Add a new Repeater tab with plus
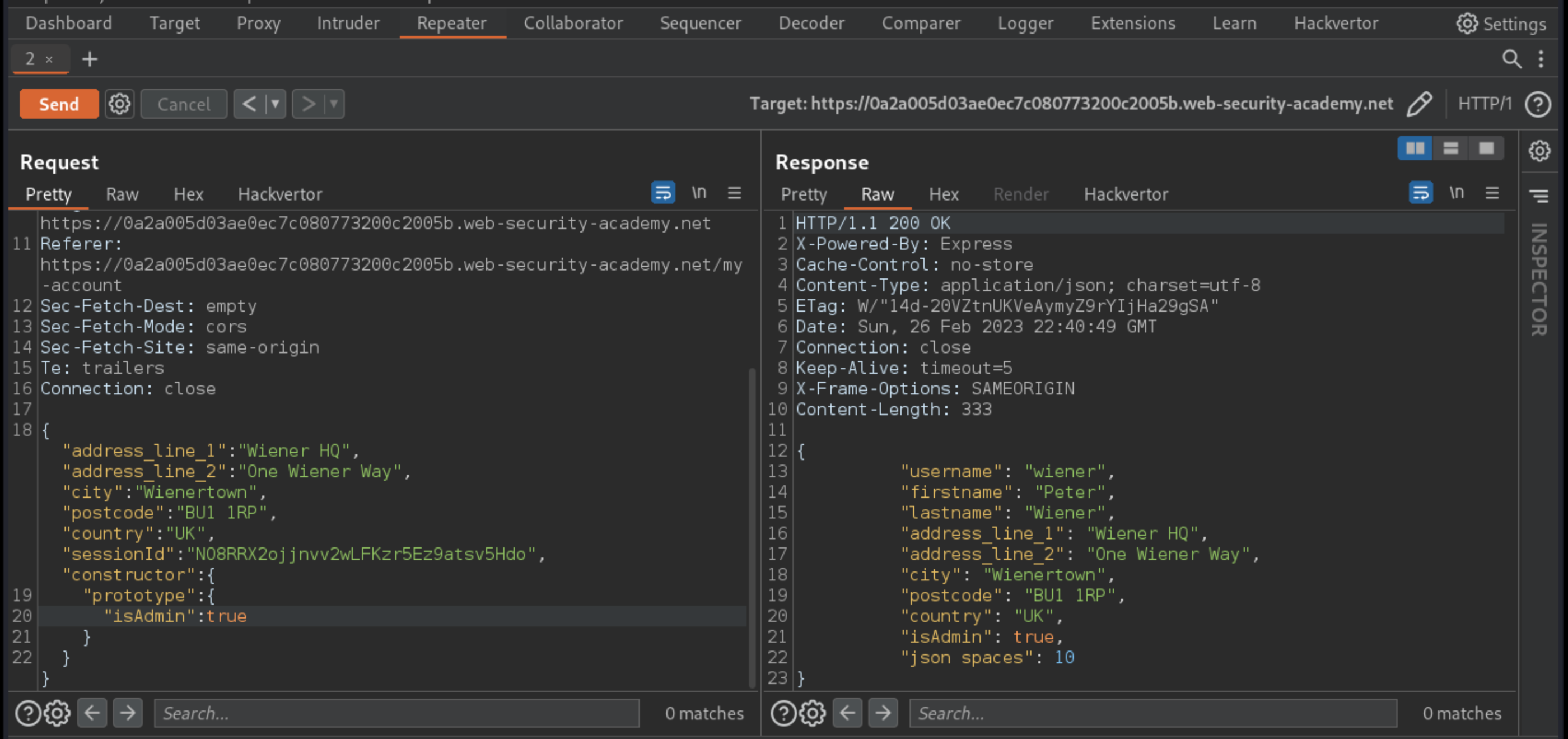Viewport: 1568px width, 739px height. 90,59
